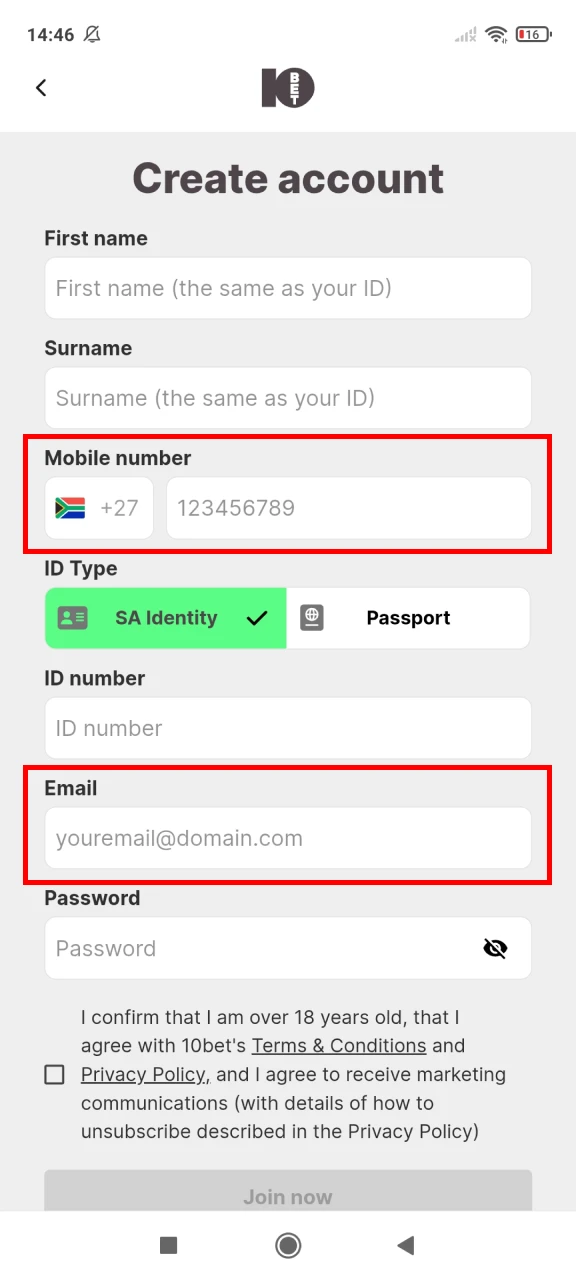Screen dimensions: 576x1280
Task: Click the First name input field
Action: click(288, 288)
